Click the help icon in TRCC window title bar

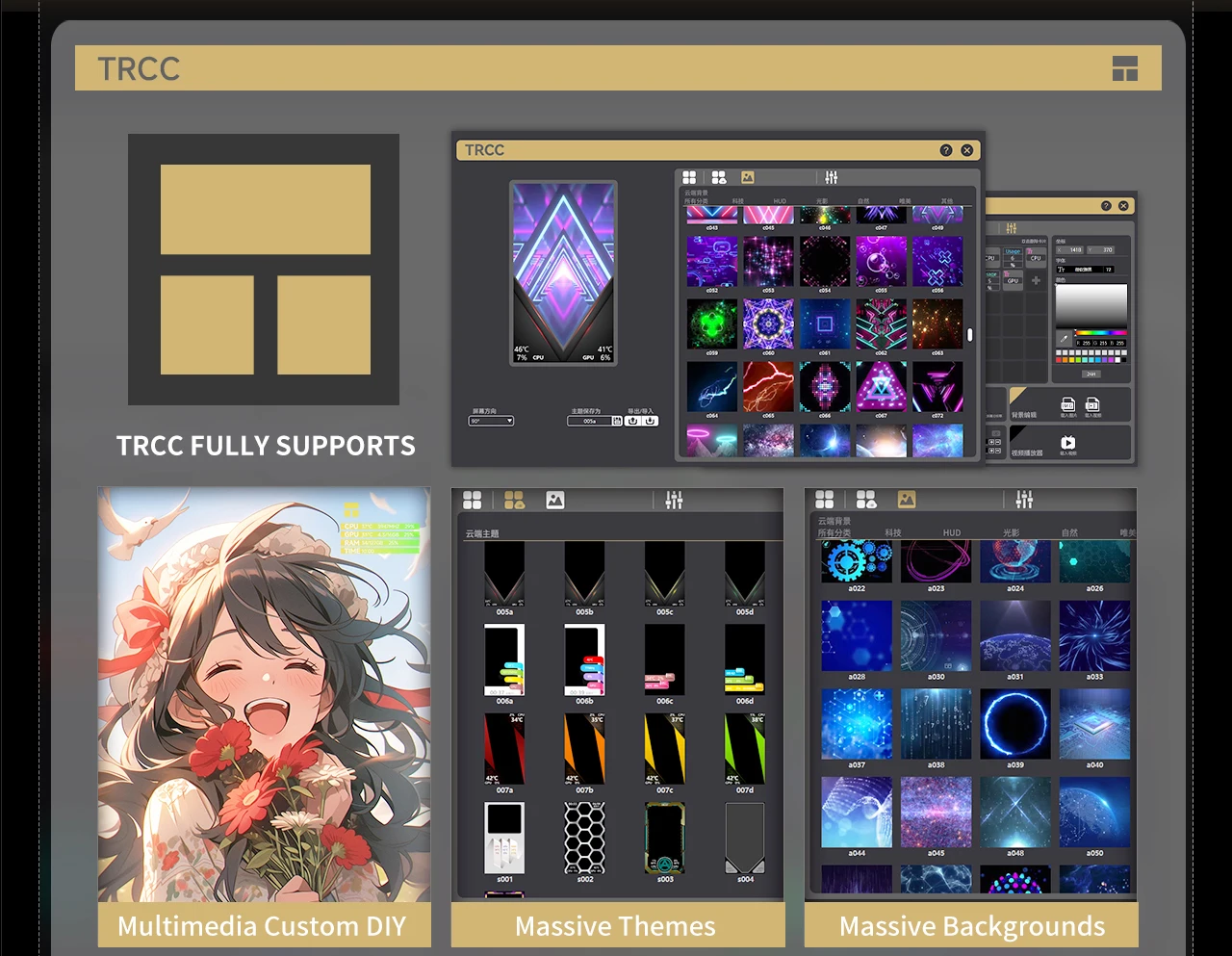click(x=946, y=150)
